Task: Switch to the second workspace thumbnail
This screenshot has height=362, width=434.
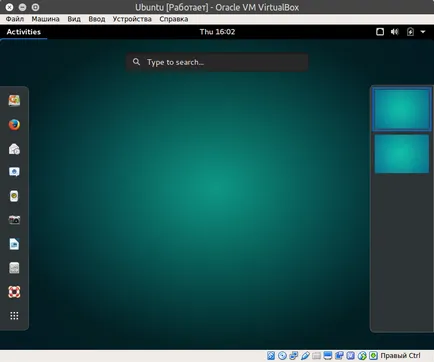Action: [402, 154]
